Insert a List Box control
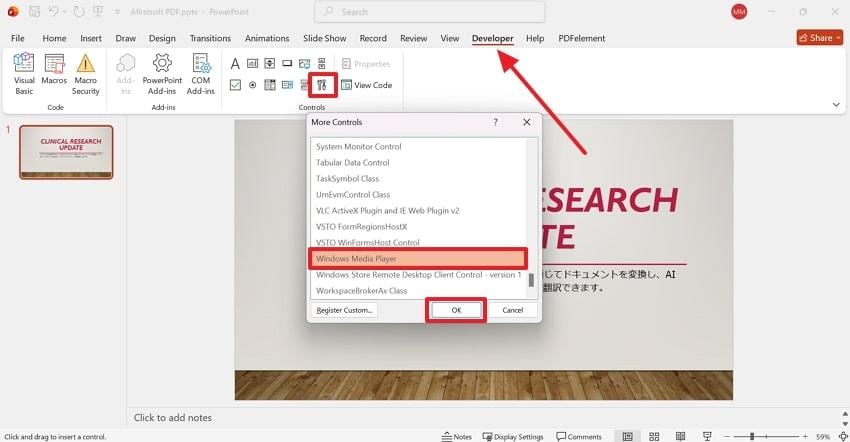 point(269,85)
